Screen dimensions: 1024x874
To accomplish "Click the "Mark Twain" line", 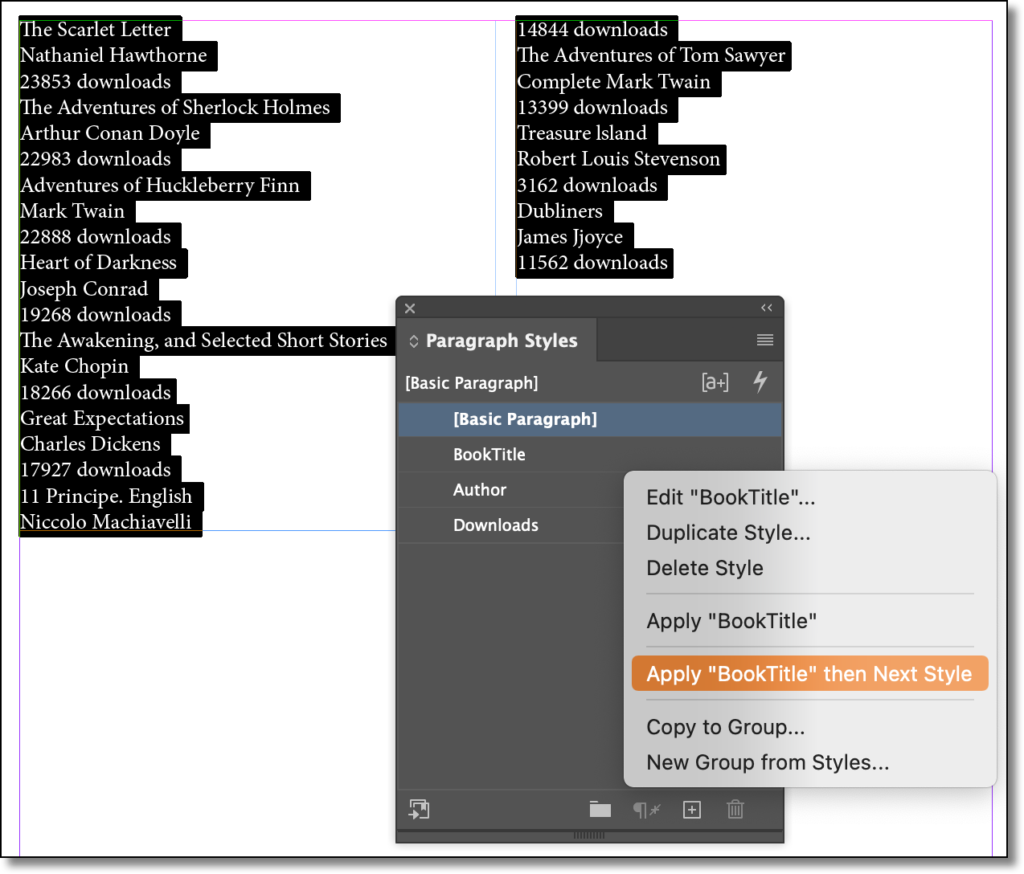I will tap(72, 211).
